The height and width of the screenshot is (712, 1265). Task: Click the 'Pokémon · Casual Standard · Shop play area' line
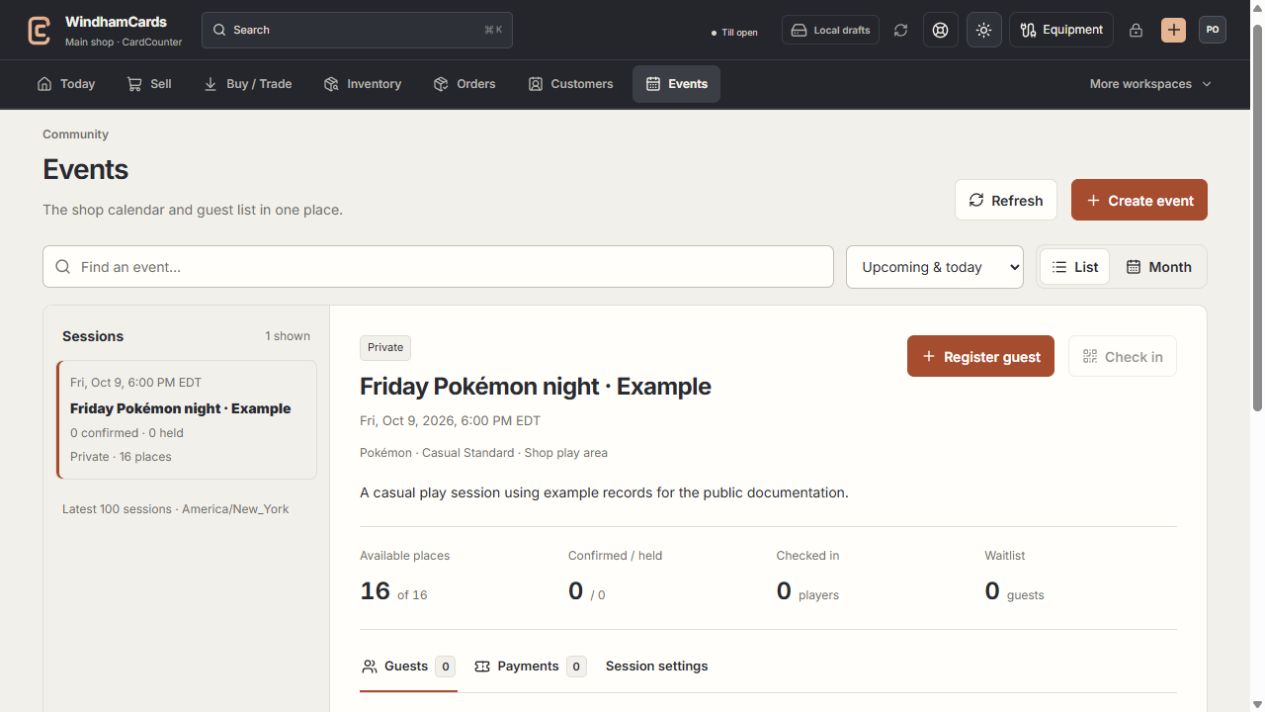[x=483, y=453]
